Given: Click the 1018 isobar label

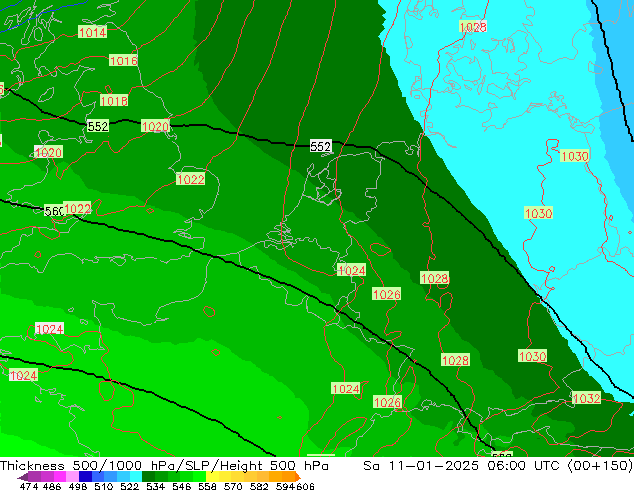Looking at the screenshot, I should (114, 101).
